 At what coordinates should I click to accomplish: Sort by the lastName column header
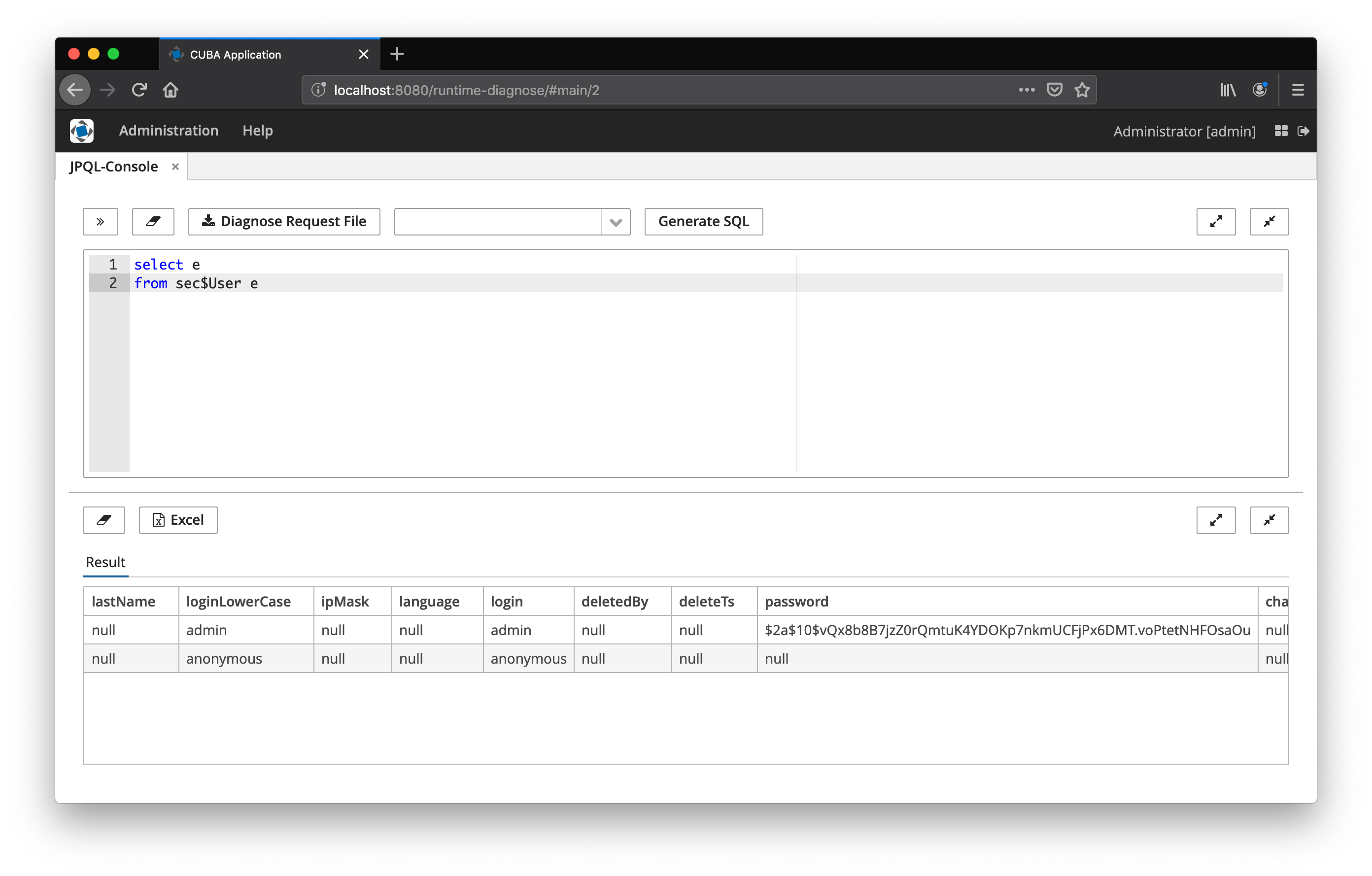click(x=131, y=601)
